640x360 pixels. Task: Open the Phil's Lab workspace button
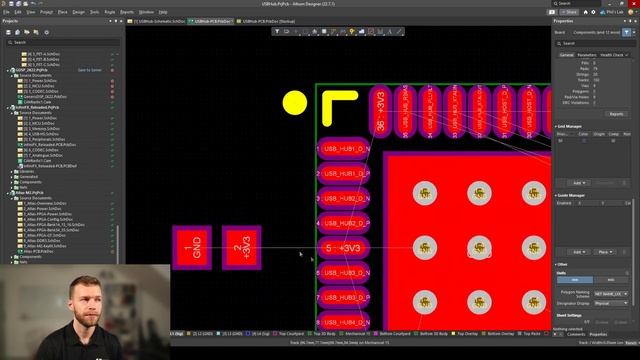[x=611, y=12]
